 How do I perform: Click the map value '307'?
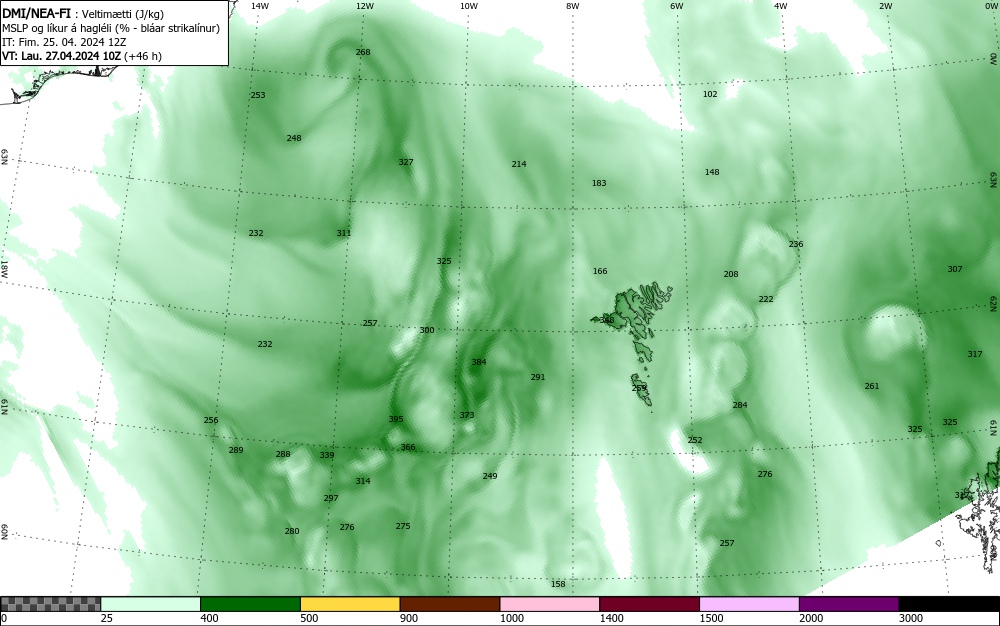pos(955,269)
